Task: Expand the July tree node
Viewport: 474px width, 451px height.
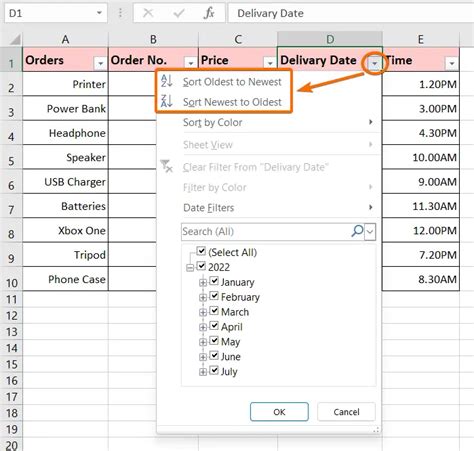Action: (203, 372)
